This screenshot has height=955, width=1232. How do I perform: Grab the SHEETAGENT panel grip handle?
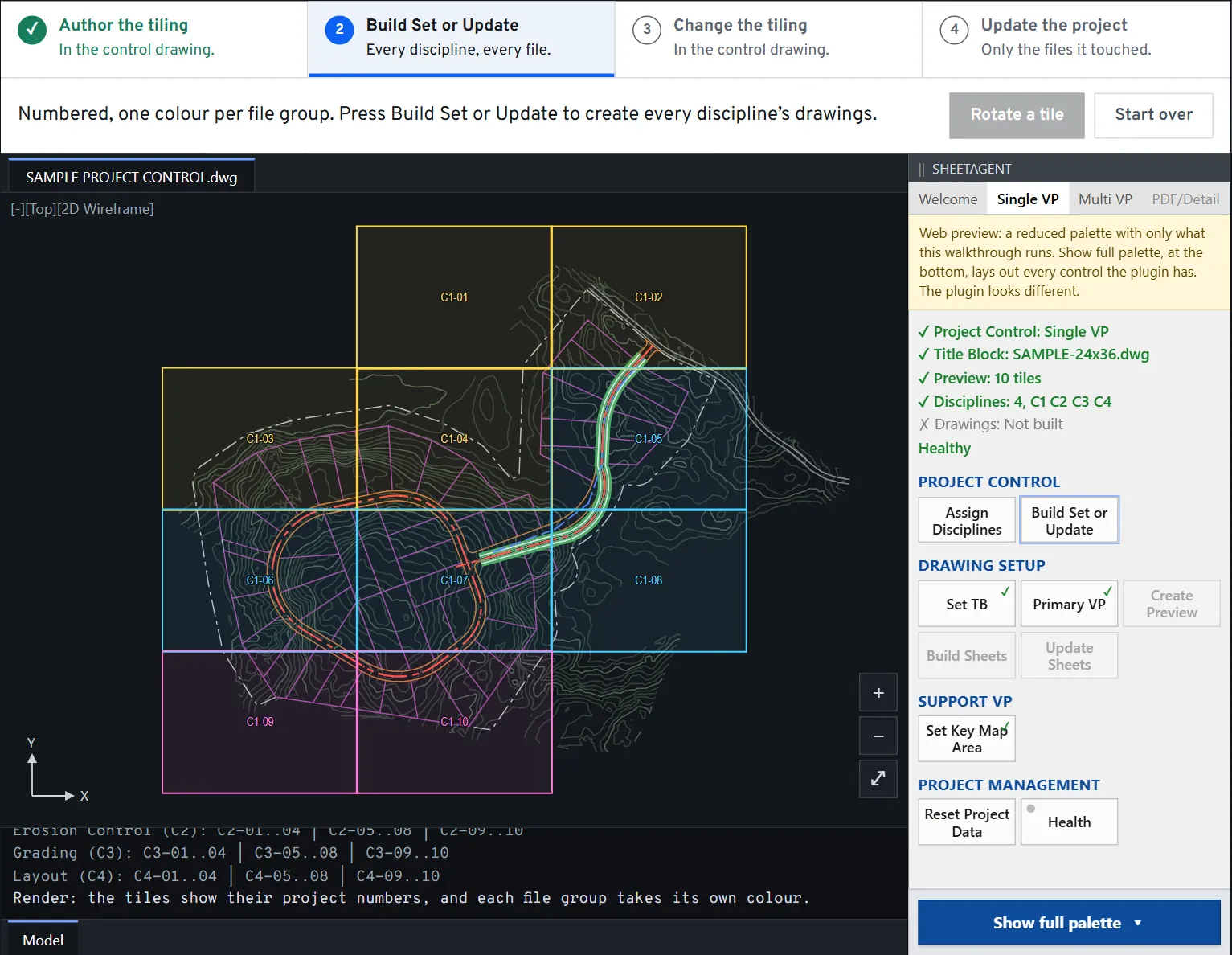(922, 169)
